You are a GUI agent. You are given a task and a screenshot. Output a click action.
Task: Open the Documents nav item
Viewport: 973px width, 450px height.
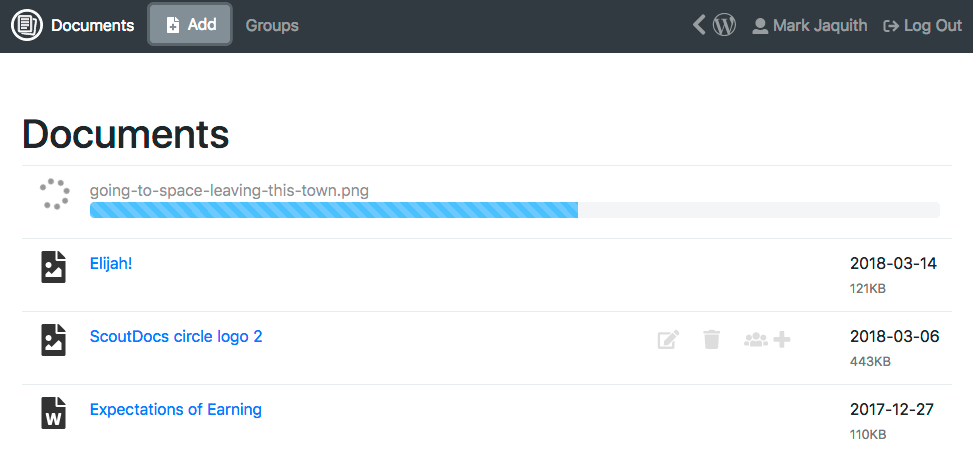coord(92,25)
